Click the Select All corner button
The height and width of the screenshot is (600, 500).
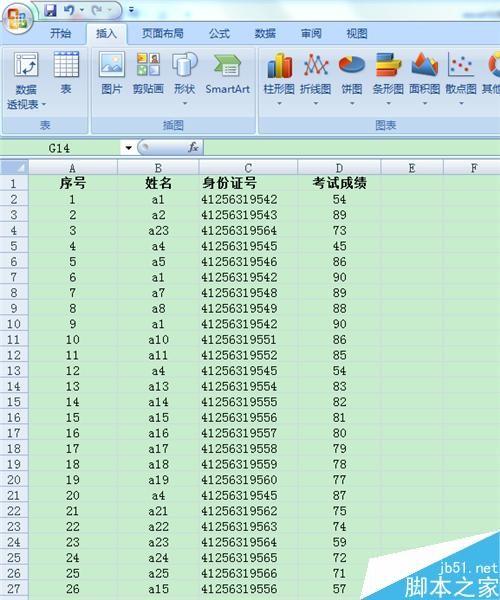(x=14, y=168)
